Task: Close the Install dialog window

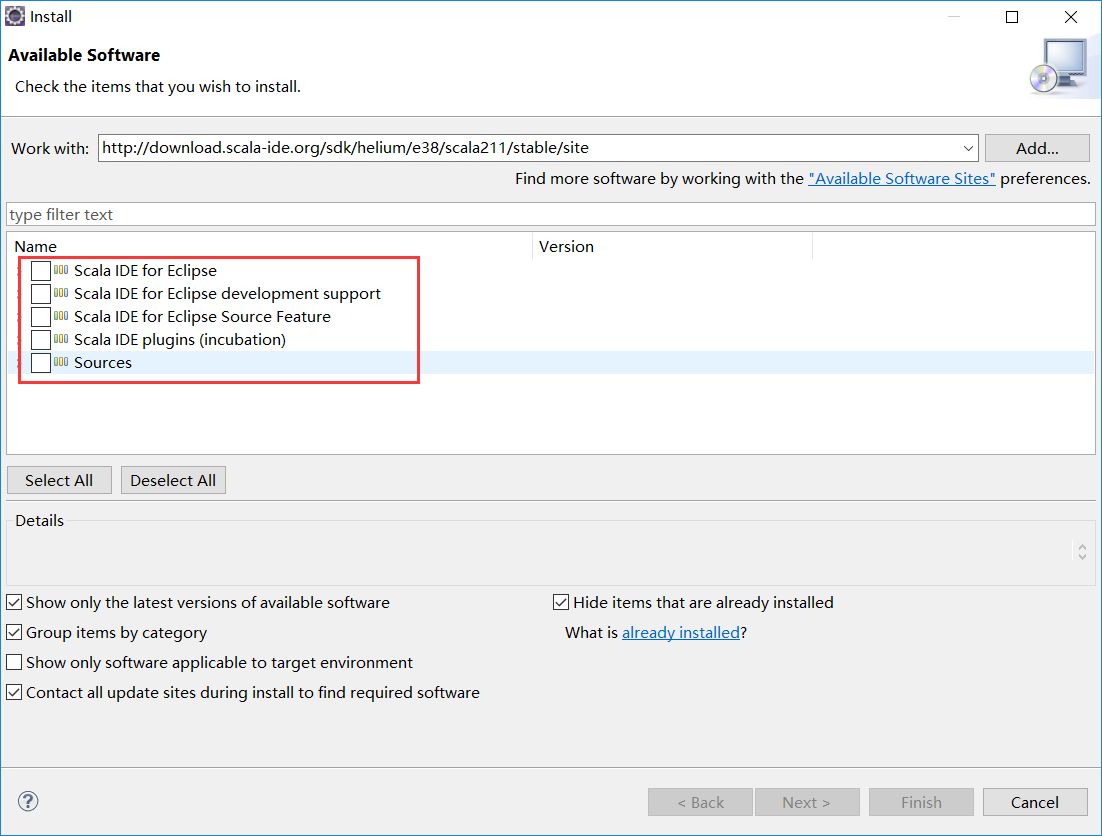Action: (1070, 17)
